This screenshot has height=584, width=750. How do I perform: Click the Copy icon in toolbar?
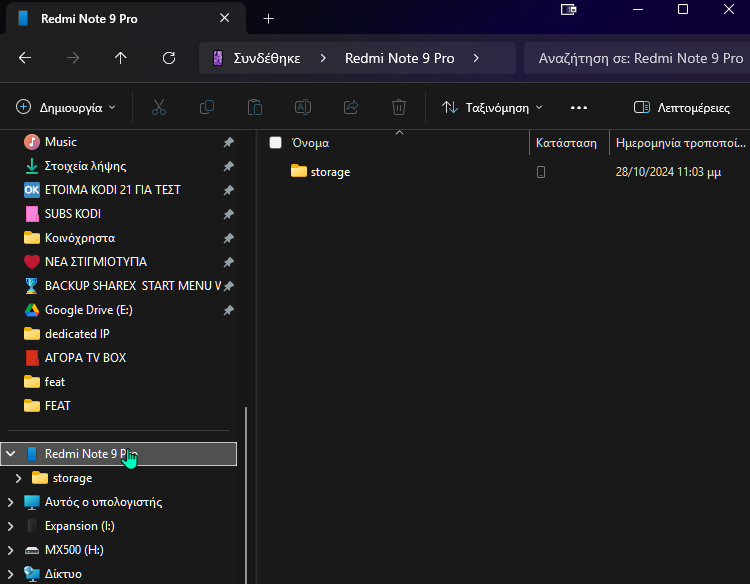click(x=207, y=108)
